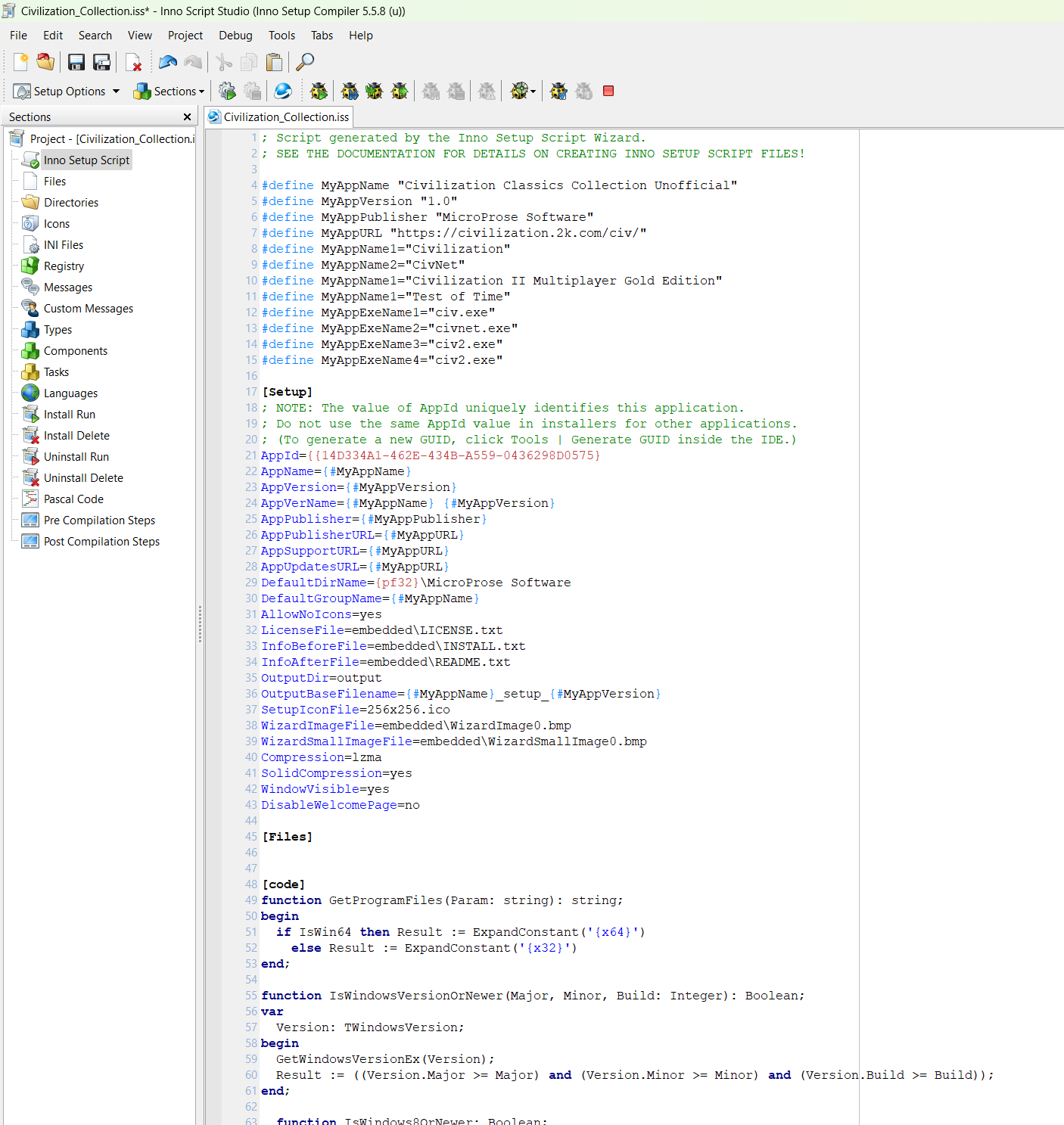Click the grayed Stop compile gear icon
Image resolution: width=1064 pixels, height=1125 pixels.
pos(253,92)
